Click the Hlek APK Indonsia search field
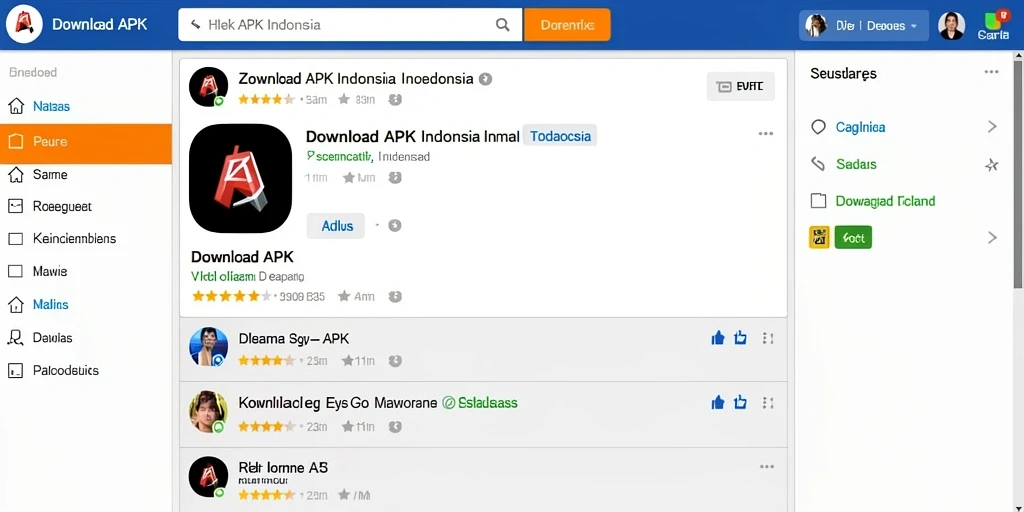 [x=350, y=25]
